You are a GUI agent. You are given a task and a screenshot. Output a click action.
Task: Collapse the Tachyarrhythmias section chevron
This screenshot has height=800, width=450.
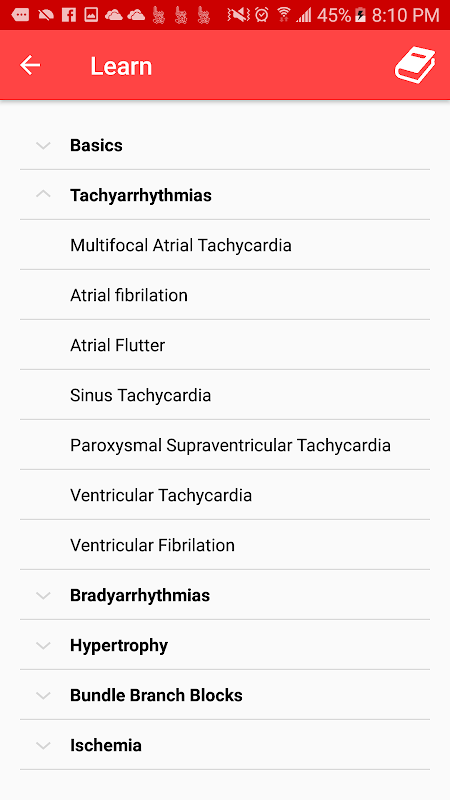[44, 194]
